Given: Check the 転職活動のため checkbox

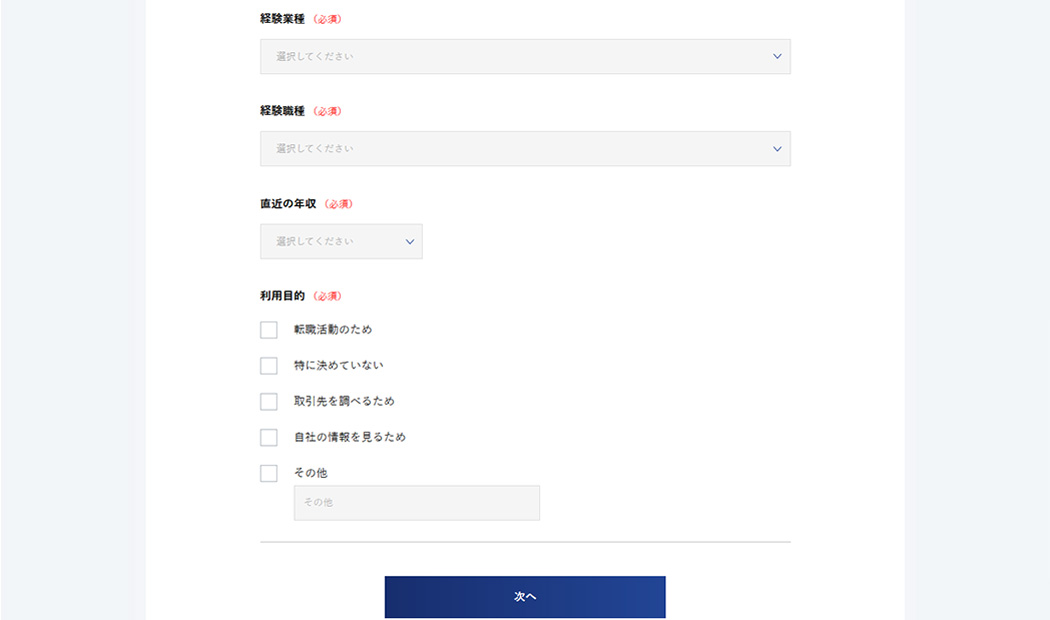Looking at the screenshot, I should point(269,330).
